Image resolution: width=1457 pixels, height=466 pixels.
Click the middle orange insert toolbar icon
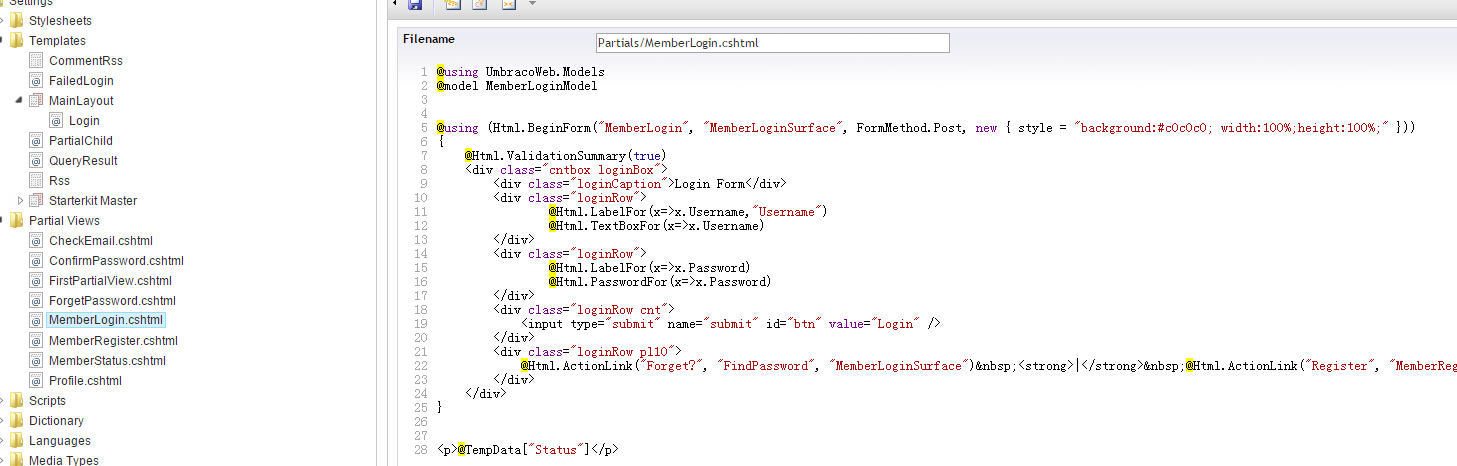tap(480, 4)
